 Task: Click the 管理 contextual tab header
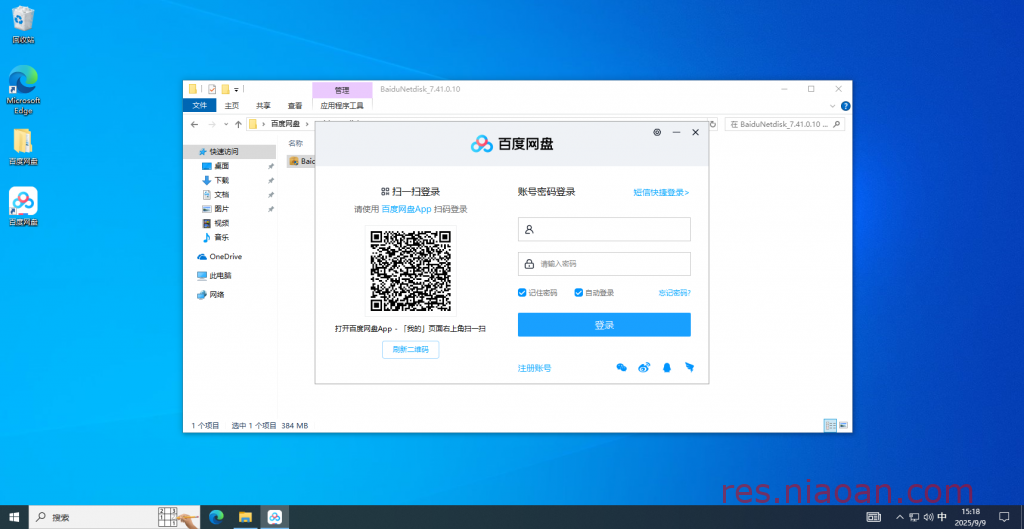[342, 90]
